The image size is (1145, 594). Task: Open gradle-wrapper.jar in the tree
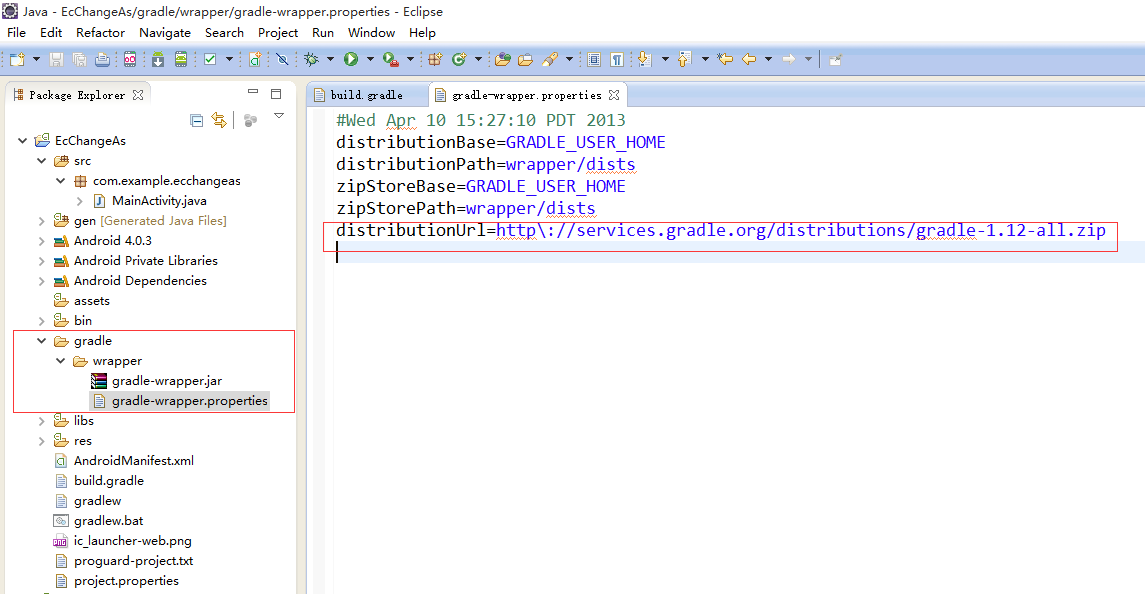pyautogui.click(x=166, y=381)
